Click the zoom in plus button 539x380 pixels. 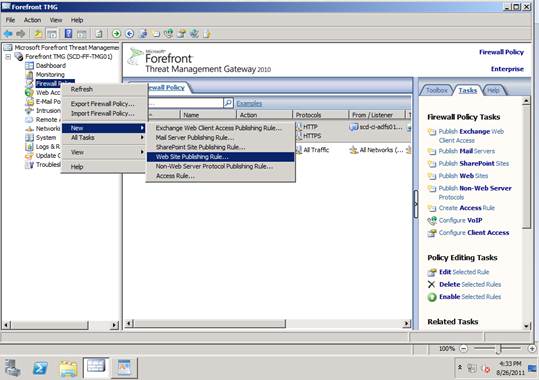(532, 349)
